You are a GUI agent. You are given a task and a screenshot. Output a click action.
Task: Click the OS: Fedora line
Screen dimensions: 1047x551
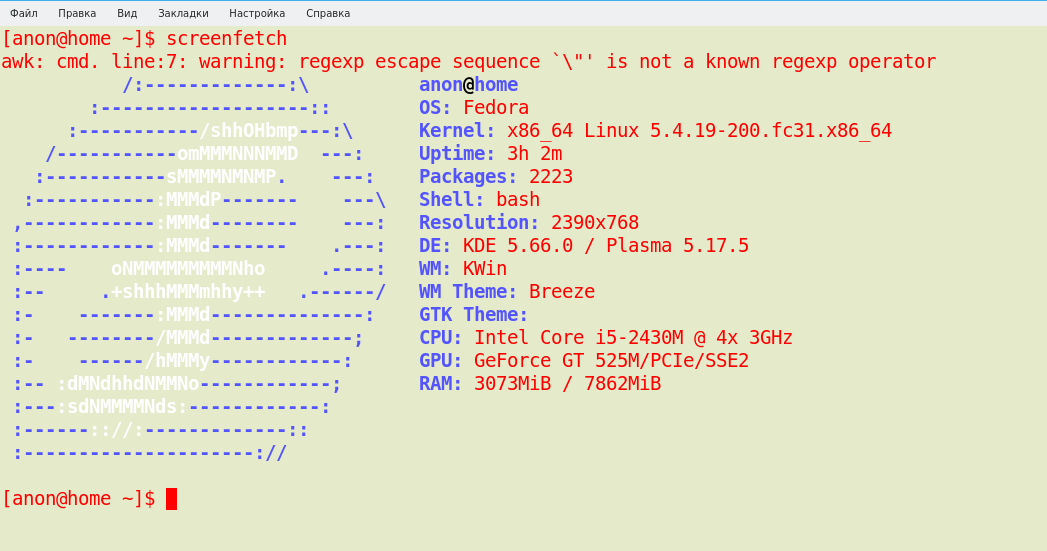[474, 108]
